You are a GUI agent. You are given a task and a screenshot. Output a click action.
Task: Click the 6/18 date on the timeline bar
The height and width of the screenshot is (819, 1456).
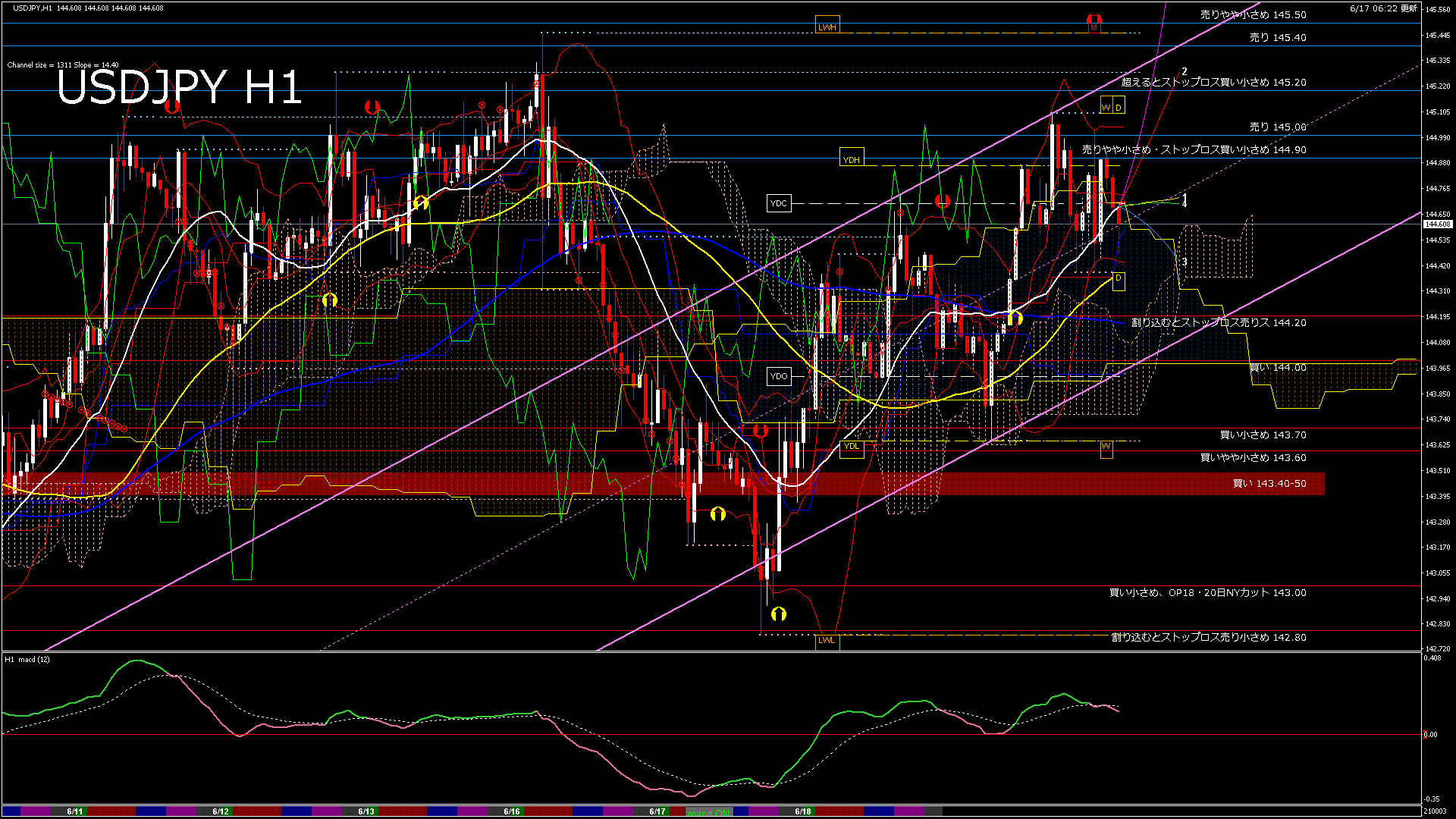coord(803,811)
